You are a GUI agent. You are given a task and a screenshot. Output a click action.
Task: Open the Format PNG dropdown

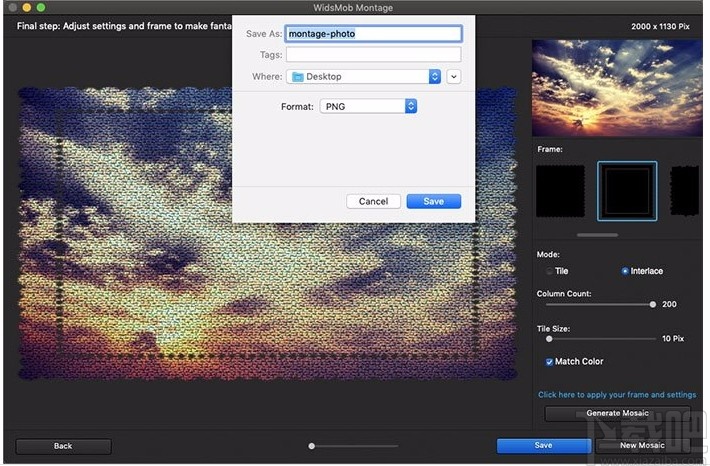368,106
